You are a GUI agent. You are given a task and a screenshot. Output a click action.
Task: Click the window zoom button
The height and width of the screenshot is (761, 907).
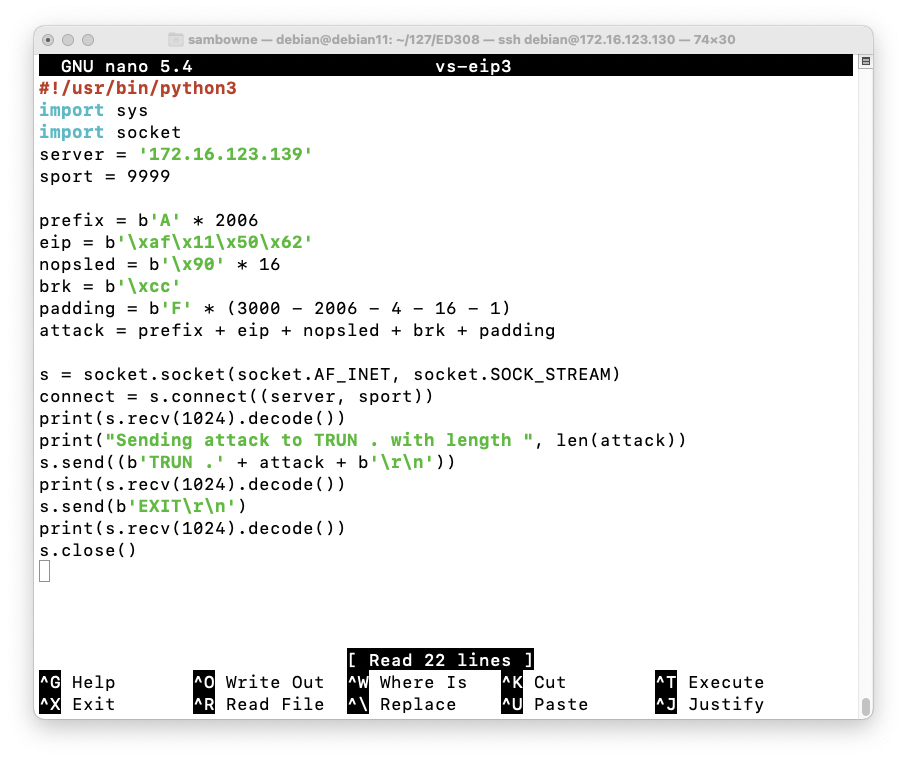point(88,40)
